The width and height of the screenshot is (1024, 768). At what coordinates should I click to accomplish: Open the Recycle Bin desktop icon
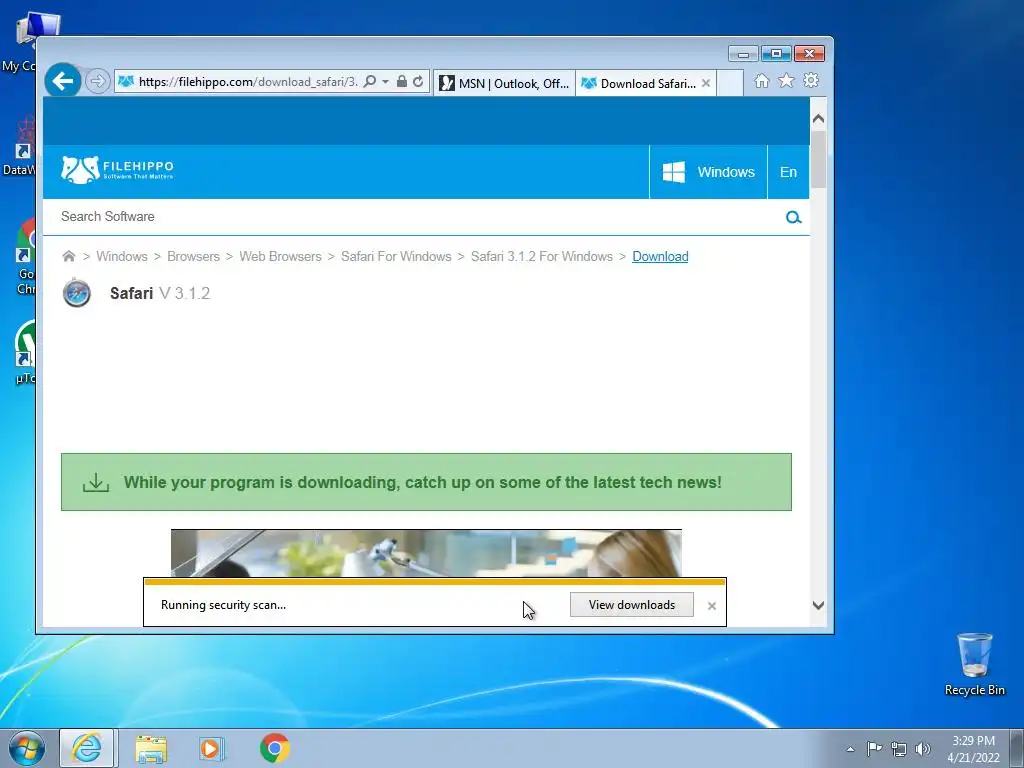pos(974,664)
